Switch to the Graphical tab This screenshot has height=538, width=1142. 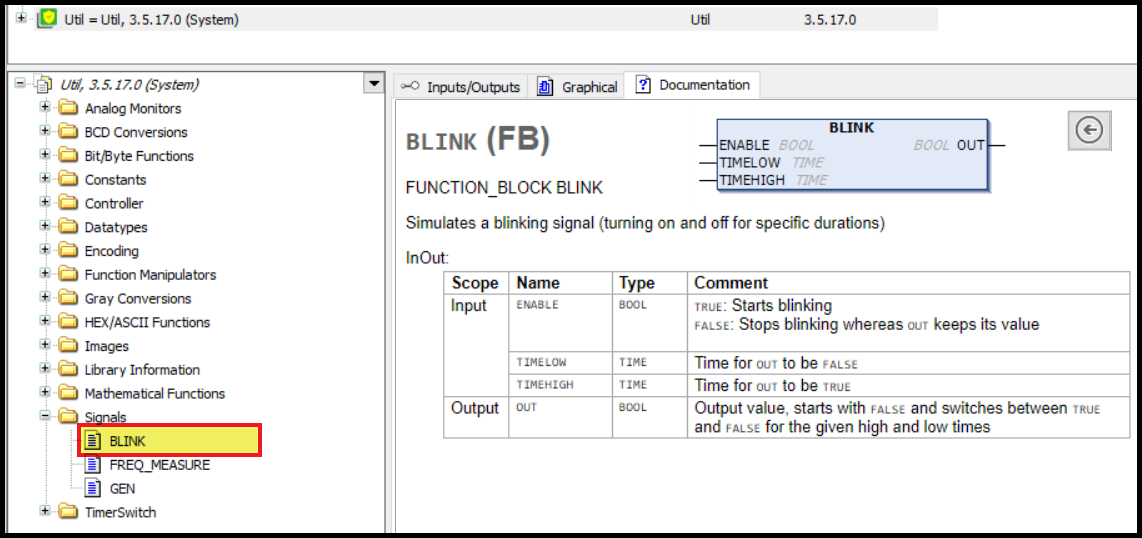coord(578,87)
